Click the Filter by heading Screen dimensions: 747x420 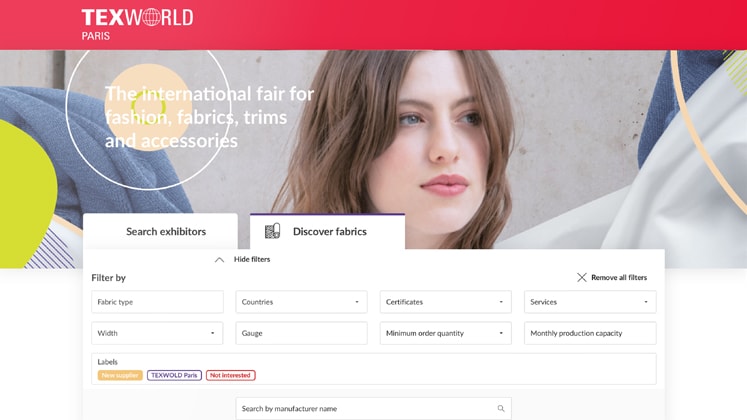(x=109, y=278)
